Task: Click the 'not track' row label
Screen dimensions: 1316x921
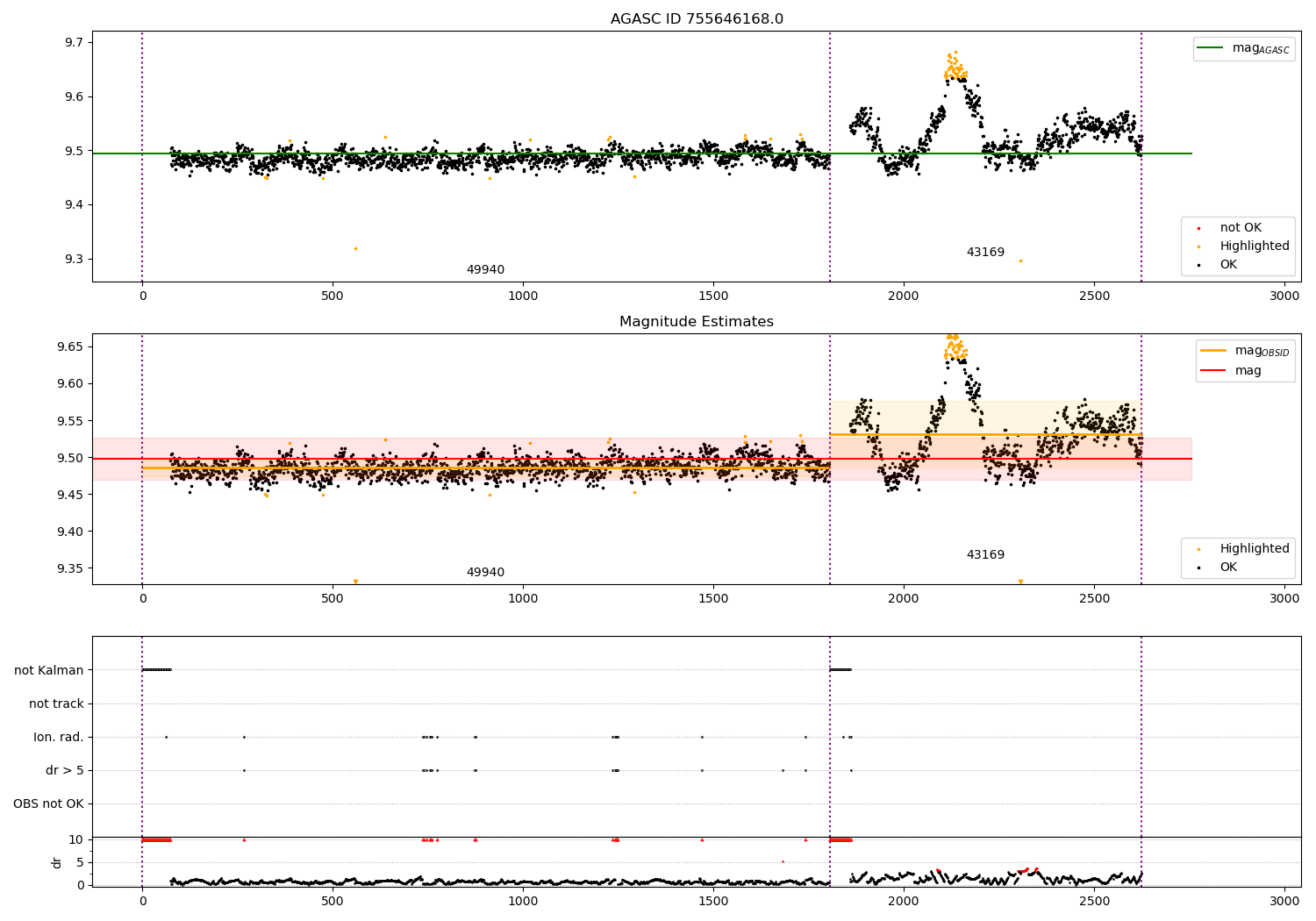Action: tap(56, 704)
